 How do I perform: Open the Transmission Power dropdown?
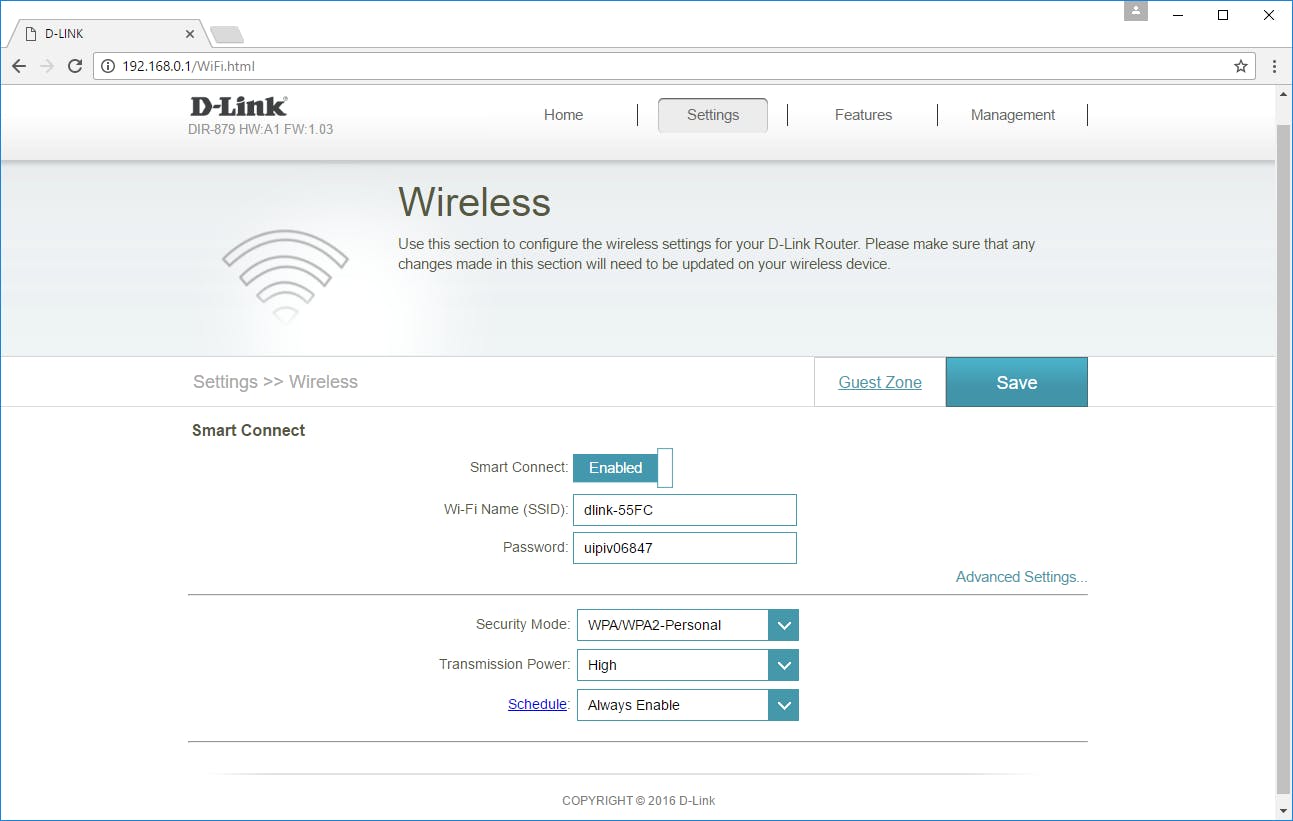coord(688,665)
